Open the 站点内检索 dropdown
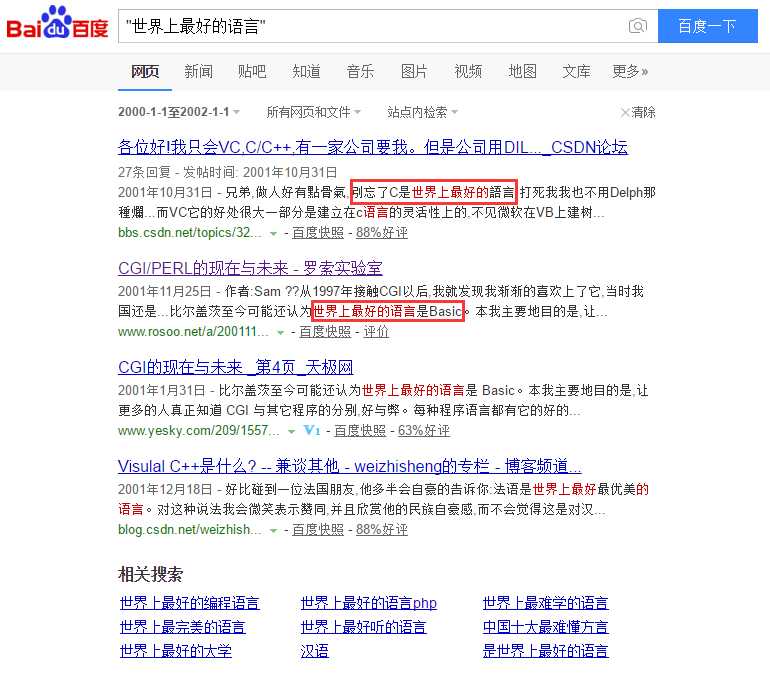 coord(422,112)
